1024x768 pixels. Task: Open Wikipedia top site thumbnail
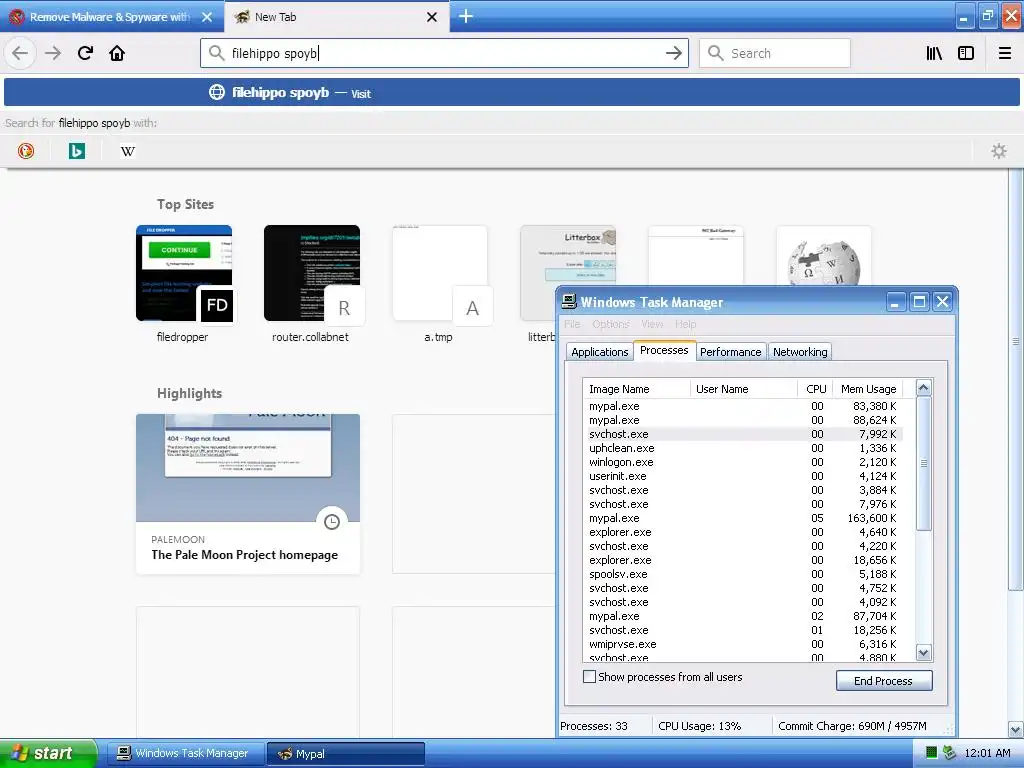pos(824,256)
